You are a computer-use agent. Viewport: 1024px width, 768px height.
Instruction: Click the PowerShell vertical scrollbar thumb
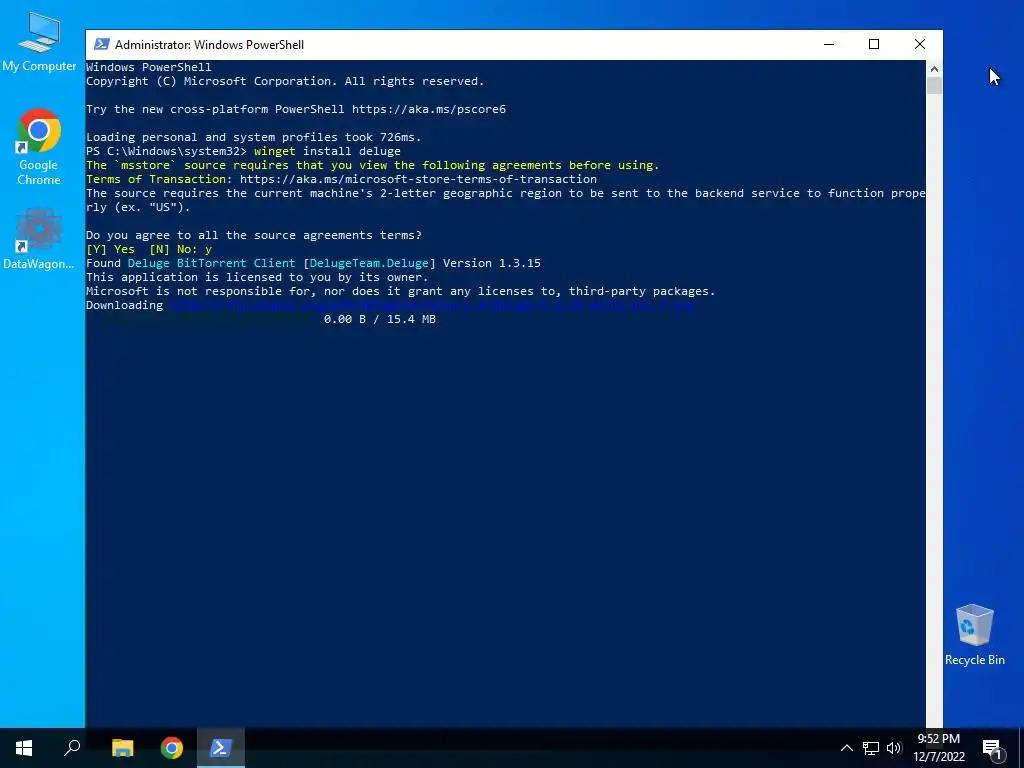pos(934,86)
